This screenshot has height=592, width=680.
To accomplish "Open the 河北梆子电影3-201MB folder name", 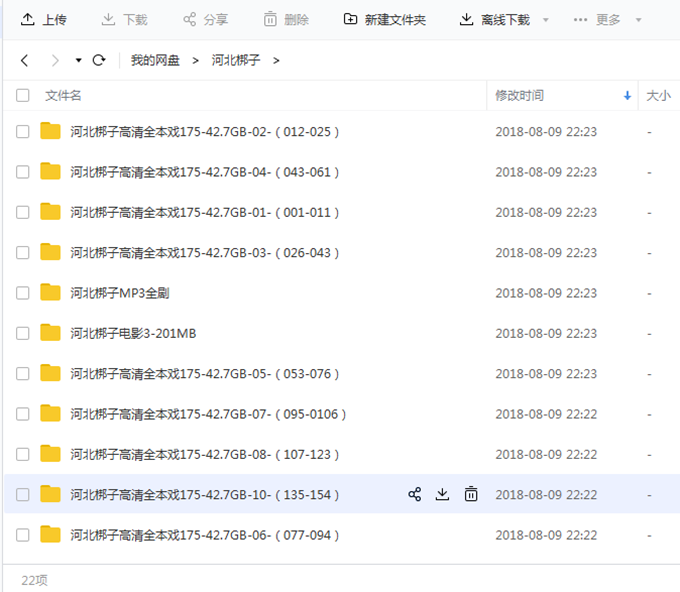I will (133, 333).
